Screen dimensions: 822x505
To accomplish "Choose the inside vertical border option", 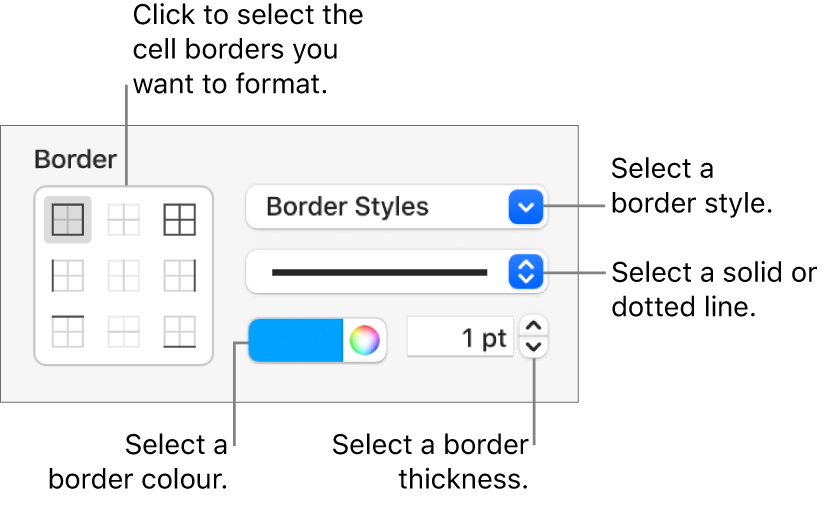I will coord(124,275).
